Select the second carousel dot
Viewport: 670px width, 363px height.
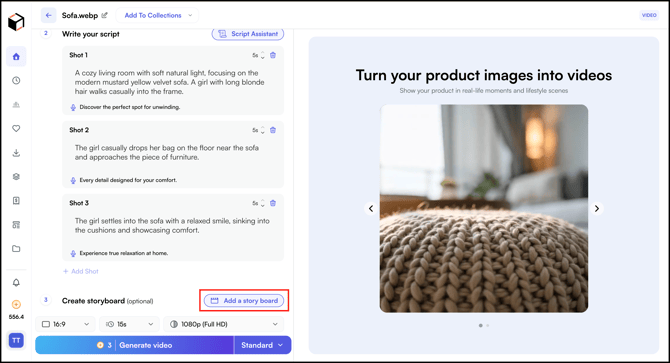(488, 325)
